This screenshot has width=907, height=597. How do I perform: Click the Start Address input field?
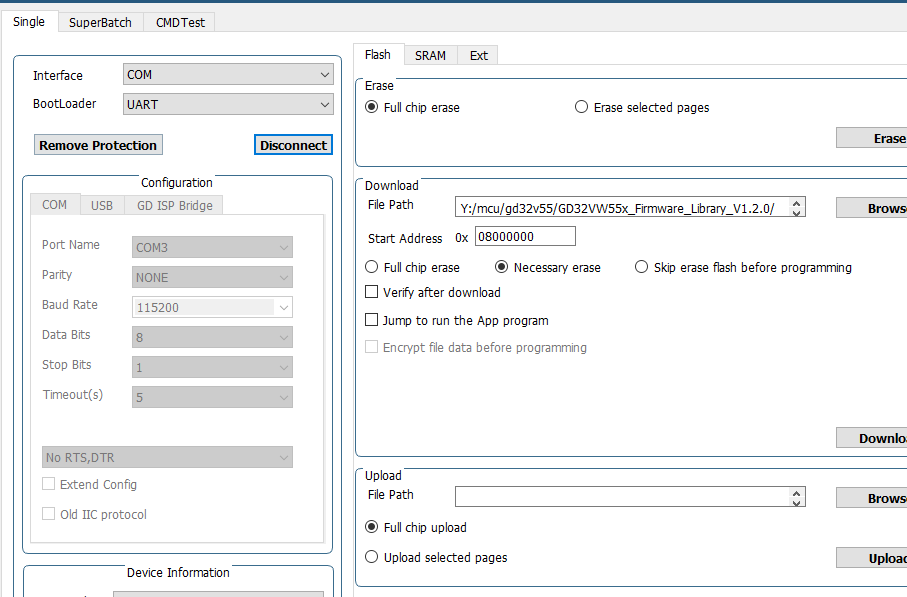[x=525, y=237]
